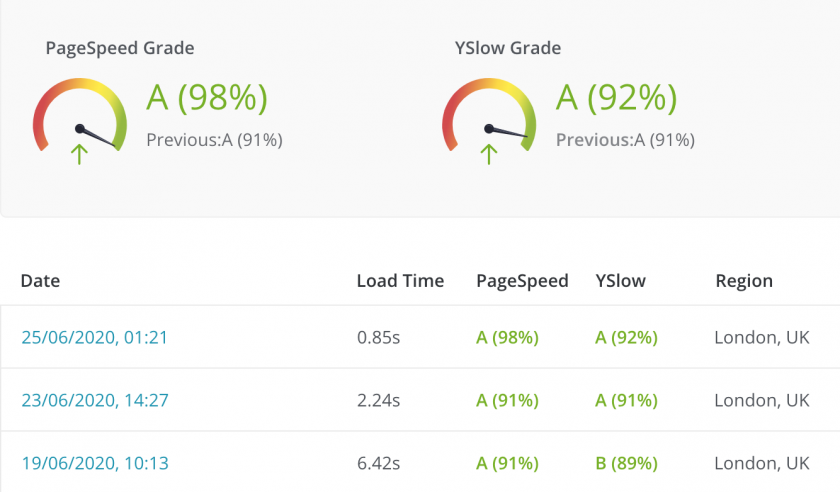Viewport: 840px width, 492px height.
Task: Click the YSlow Grade heading
Action: tap(508, 48)
